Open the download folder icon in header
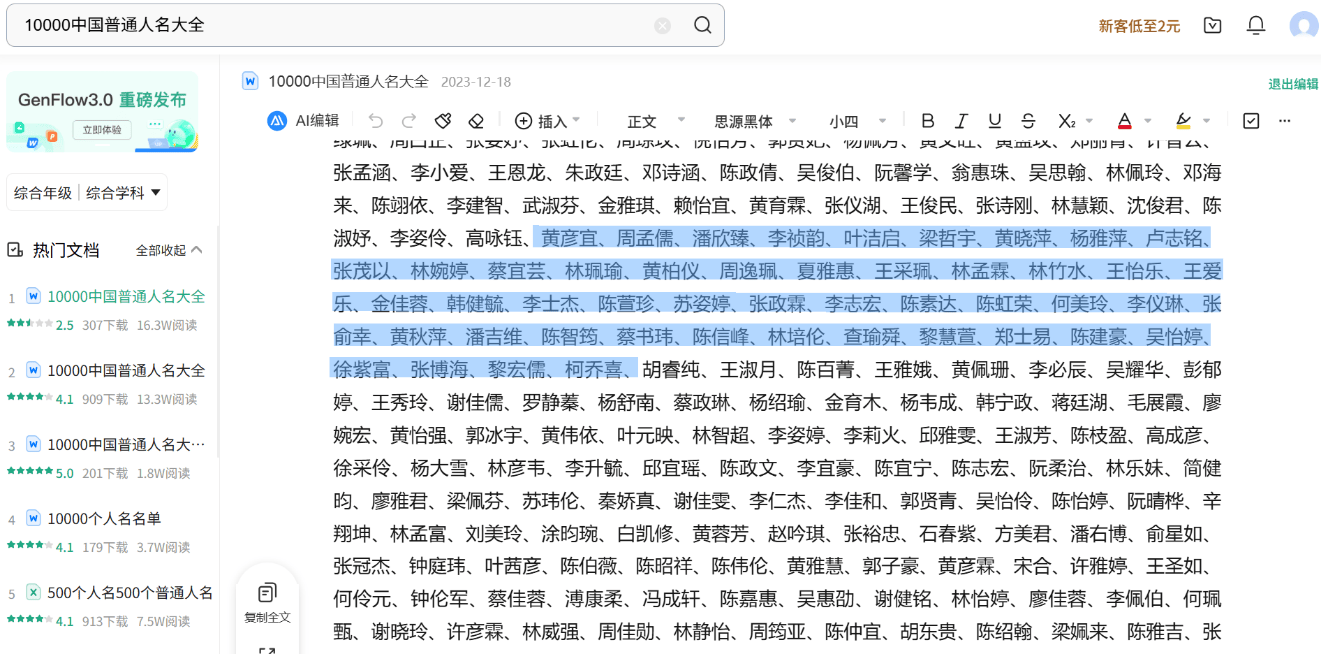This screenshot has width=1321, height=654. click(x=1213, y=26)
